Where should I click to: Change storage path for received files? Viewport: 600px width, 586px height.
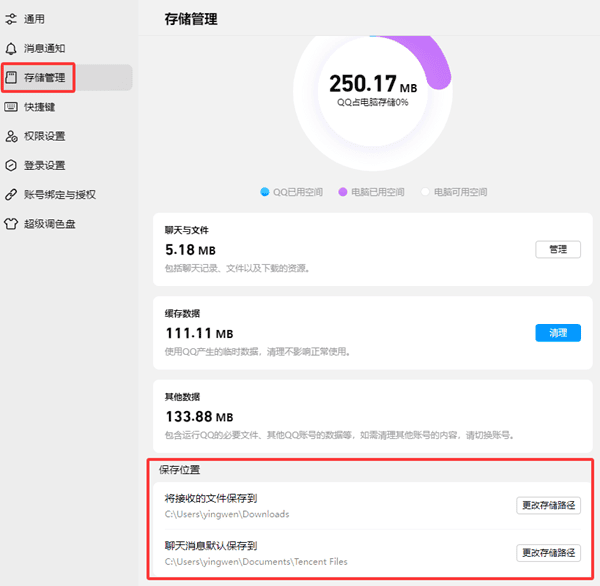point(548,506)
